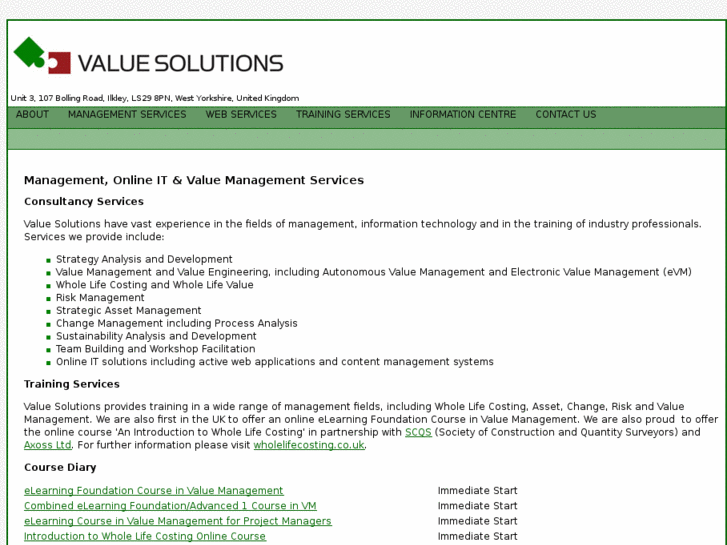Visit the wholelifecosting.co.uk link

[309, 445]
